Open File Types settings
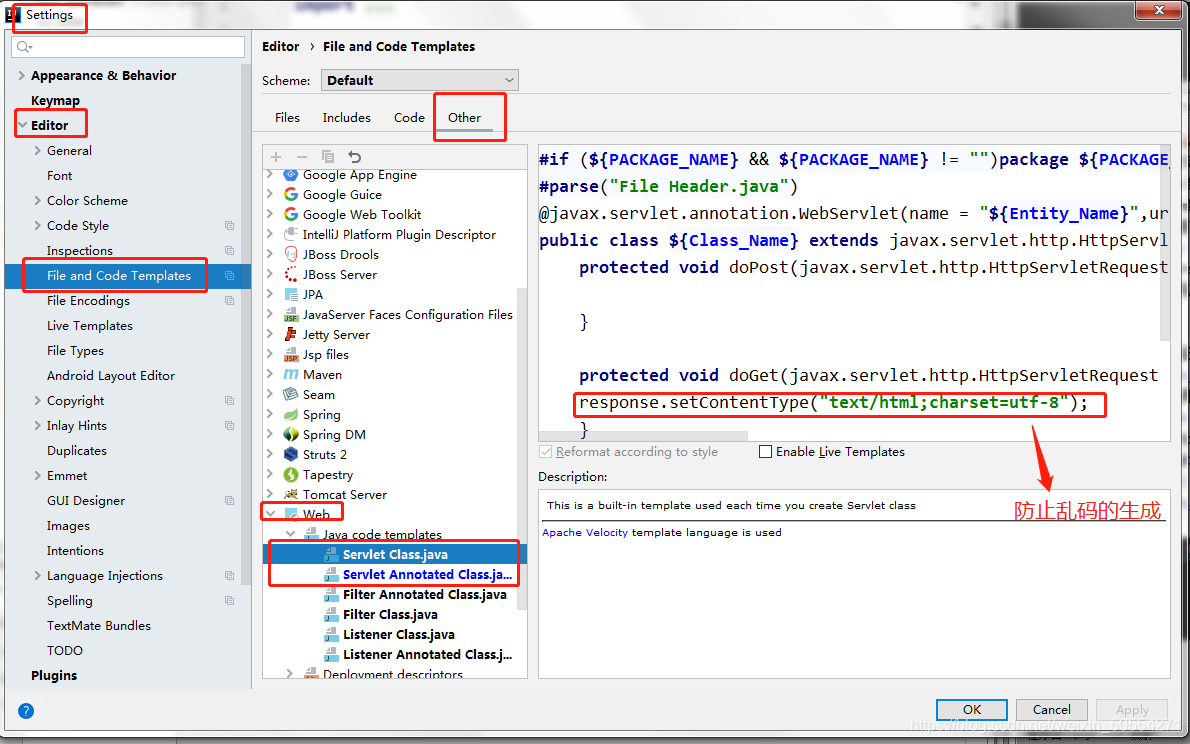Screen dimensions: 1190x744 [75, 351]
